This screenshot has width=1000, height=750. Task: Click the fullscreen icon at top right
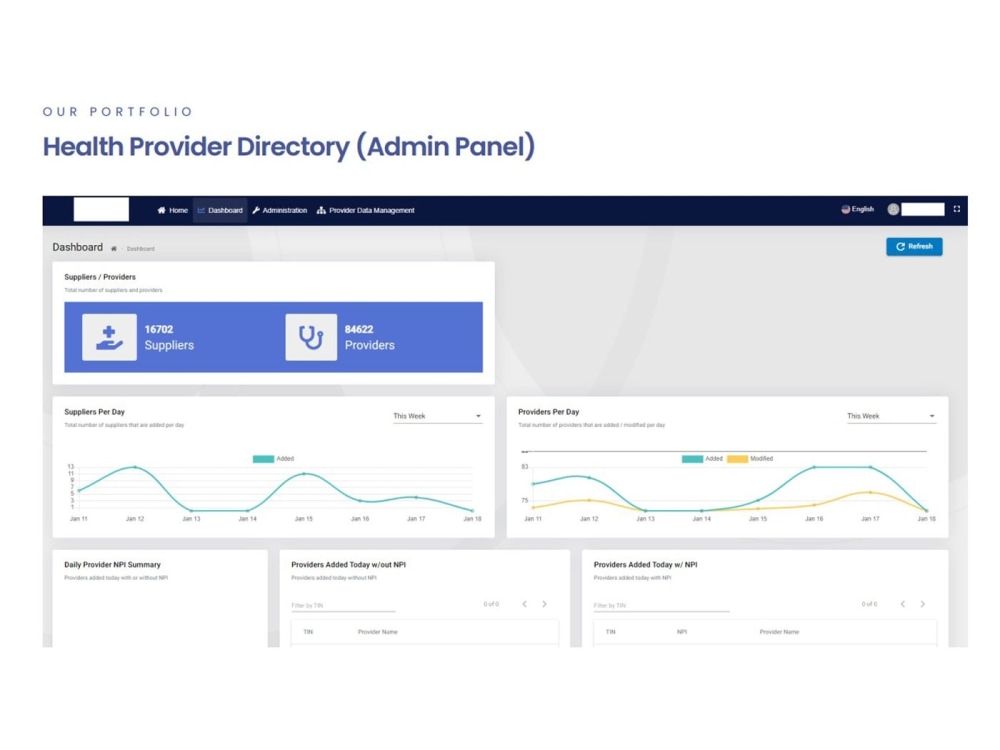click(x=957, y=209)
